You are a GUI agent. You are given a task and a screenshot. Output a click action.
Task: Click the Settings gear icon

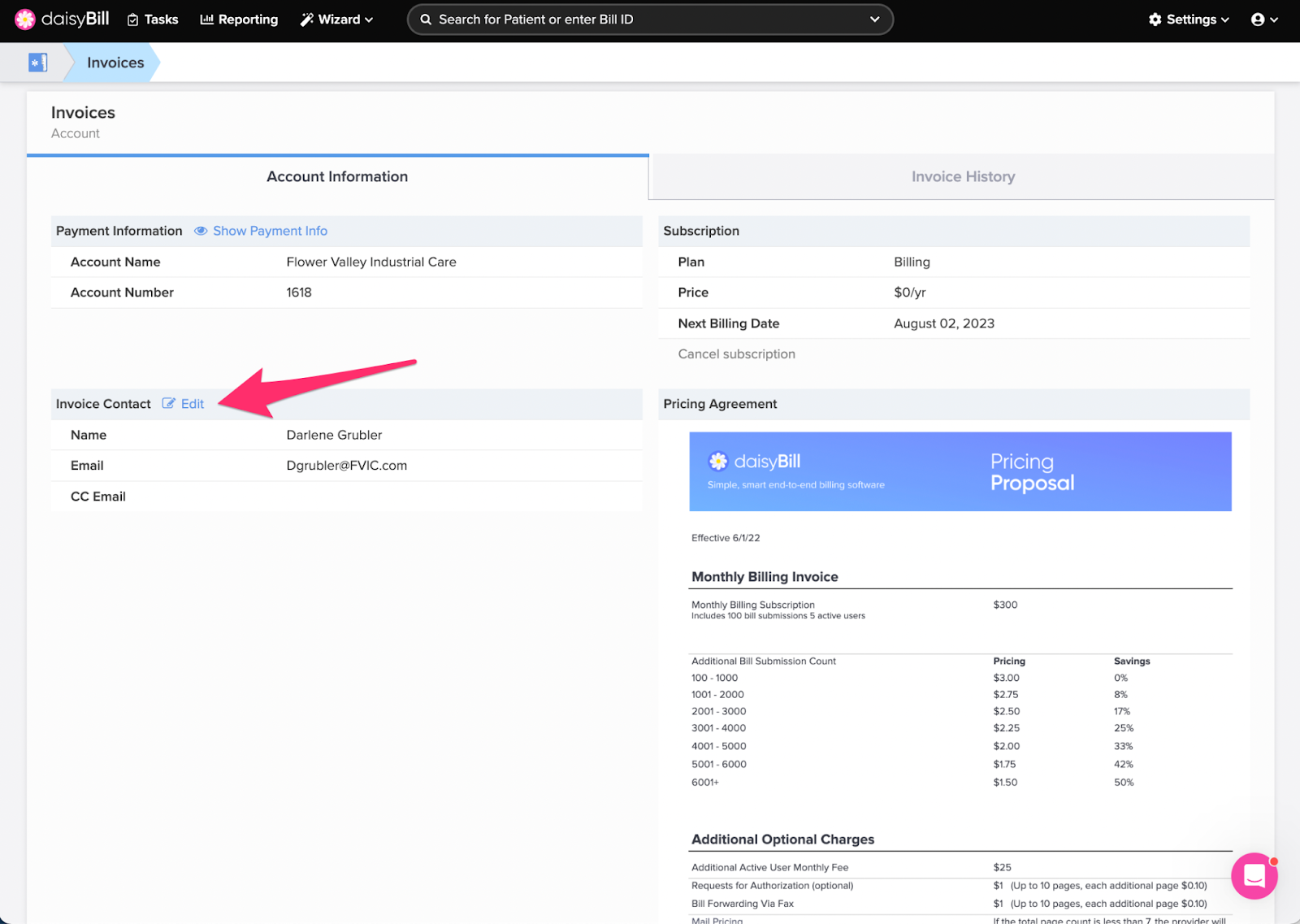tap(1155, 19)
